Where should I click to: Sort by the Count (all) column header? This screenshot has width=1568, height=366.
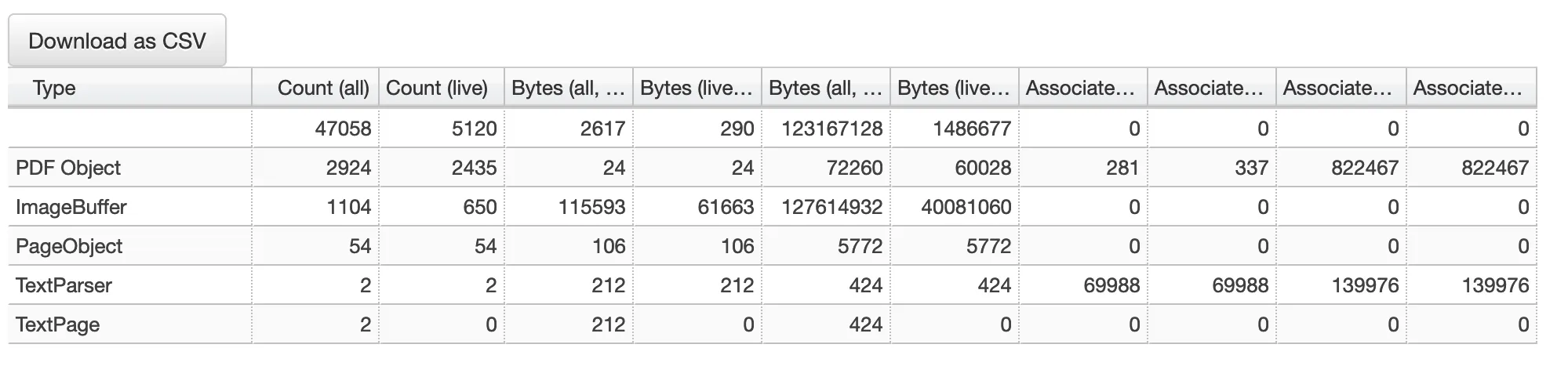point(322,88)
